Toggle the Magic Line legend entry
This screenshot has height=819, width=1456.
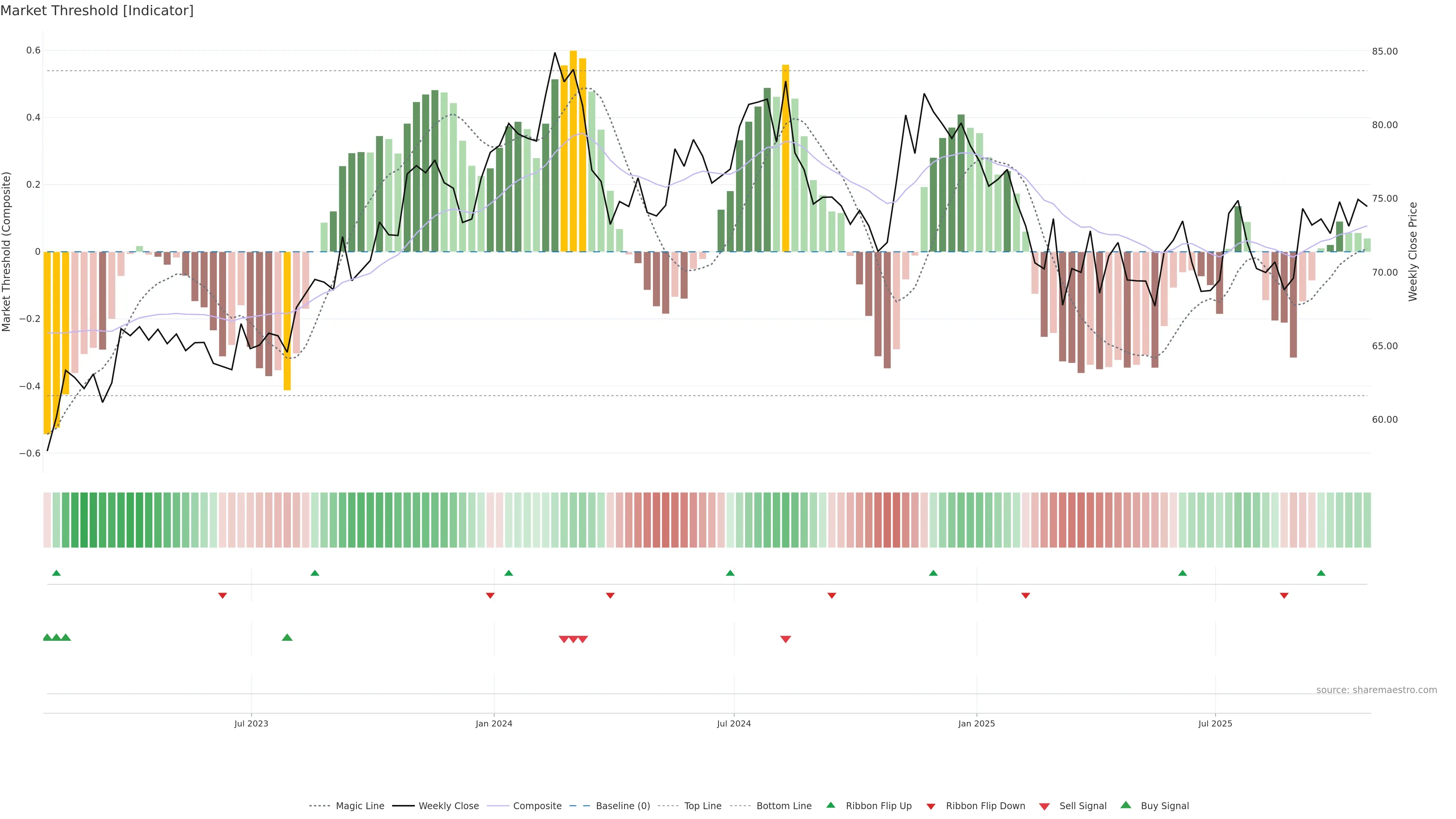coord(359,806)
